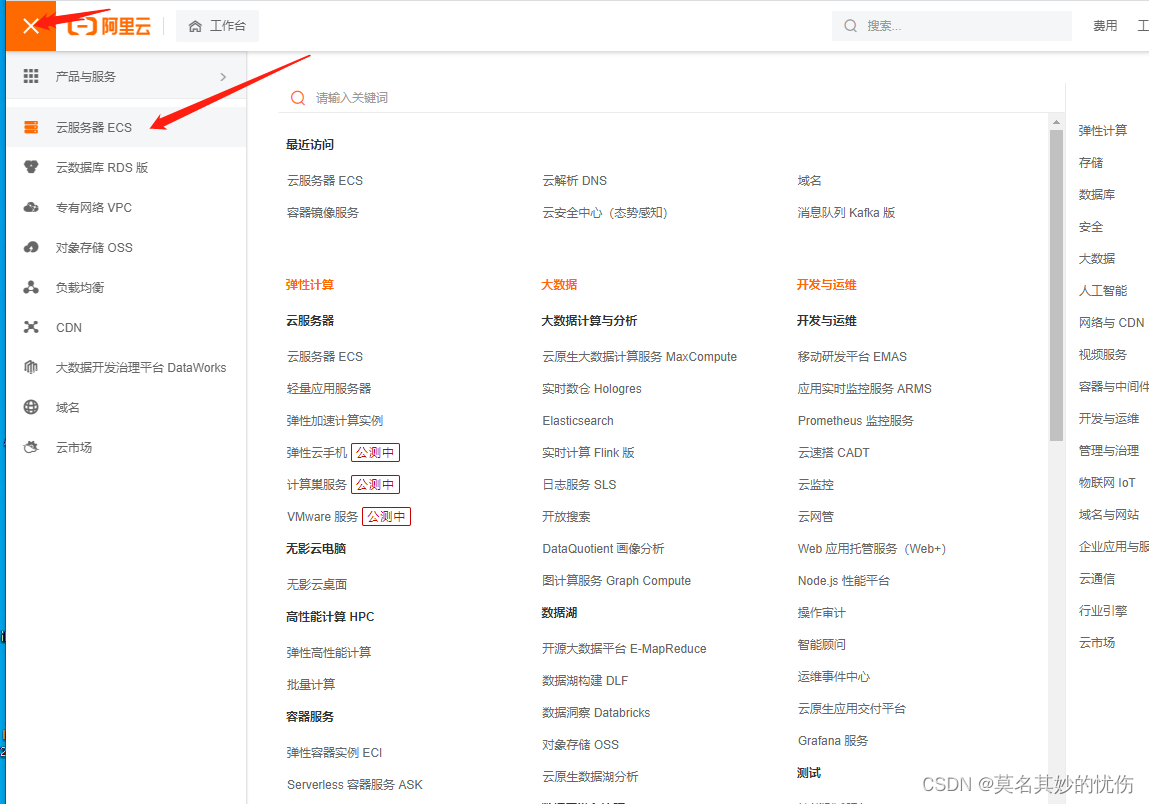Open Elasticsearch product link
Image resolution: width=1149 pixels, height=804 pixels.
[x=578, y=421]
